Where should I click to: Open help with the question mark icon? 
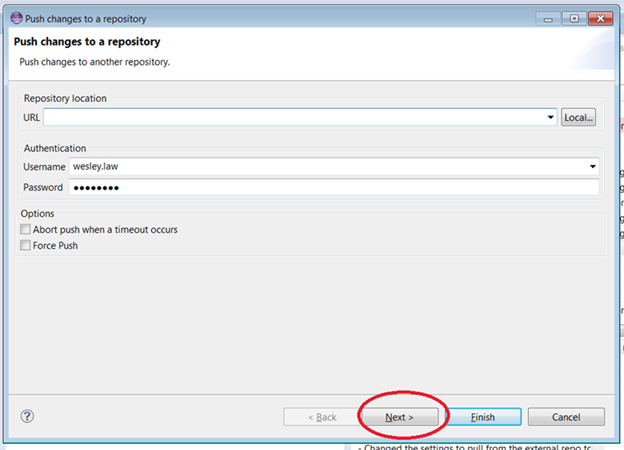click(x=27, y=415)
